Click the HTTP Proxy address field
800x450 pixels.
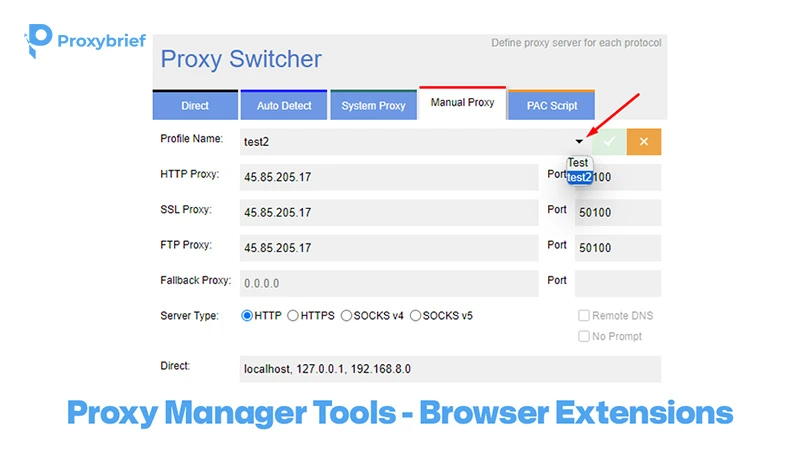[x=389, y=177]
